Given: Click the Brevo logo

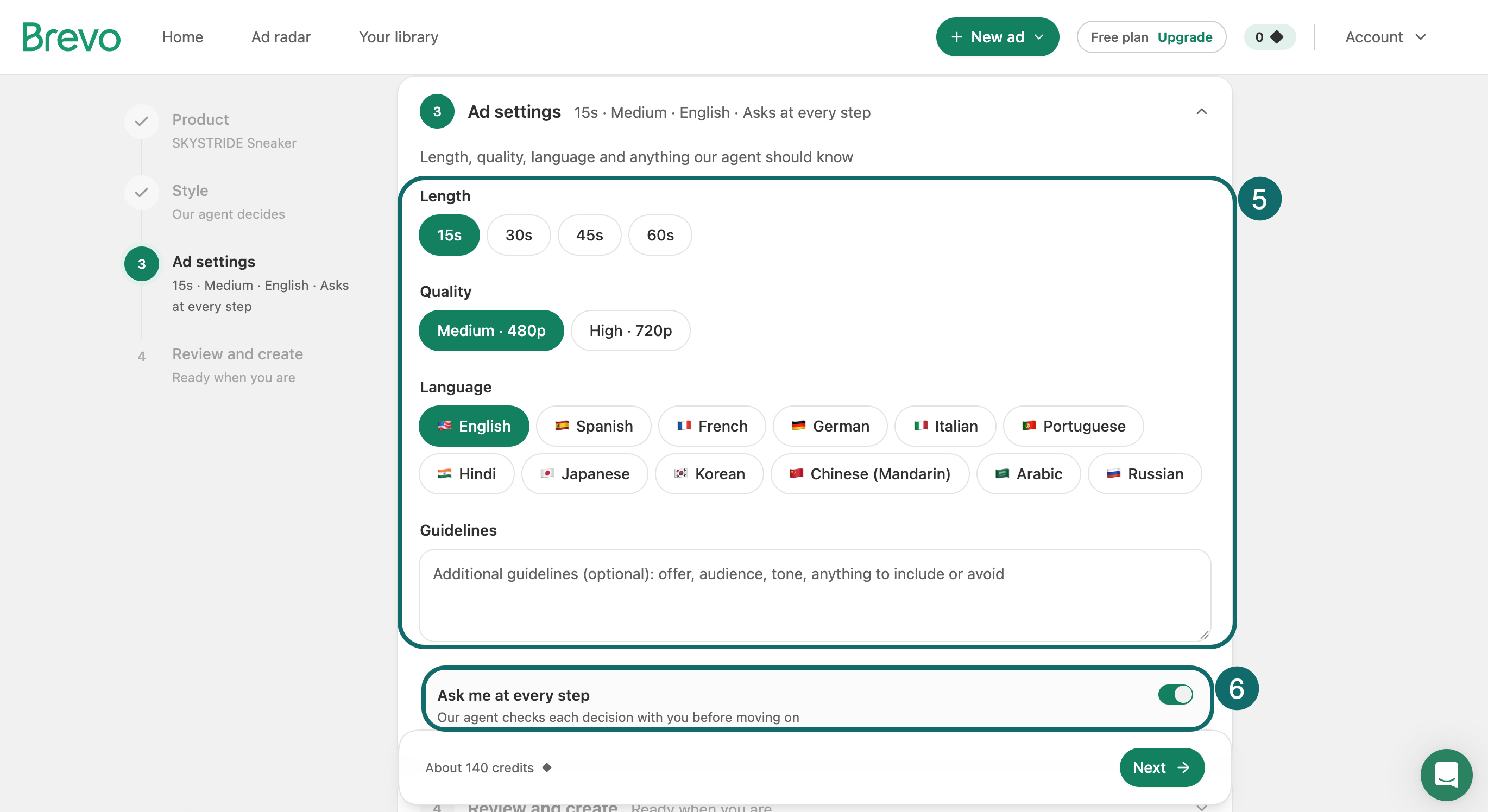Looking at the screenshot, I should 72,37.
